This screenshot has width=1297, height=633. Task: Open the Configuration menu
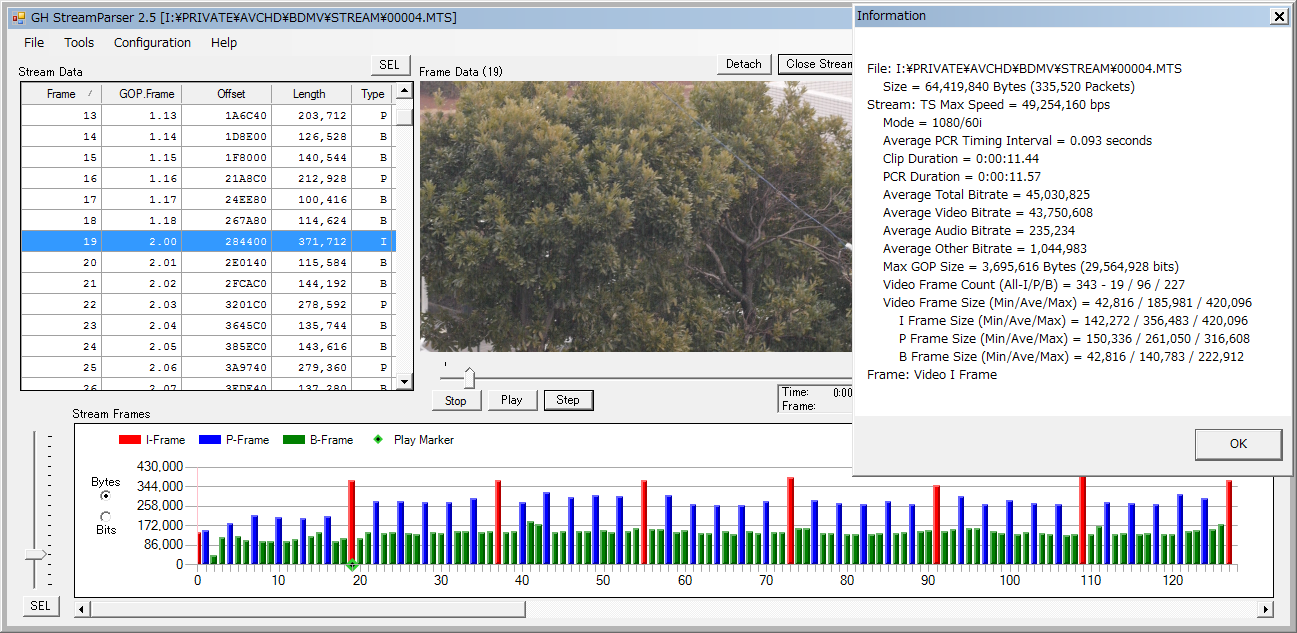152,43
